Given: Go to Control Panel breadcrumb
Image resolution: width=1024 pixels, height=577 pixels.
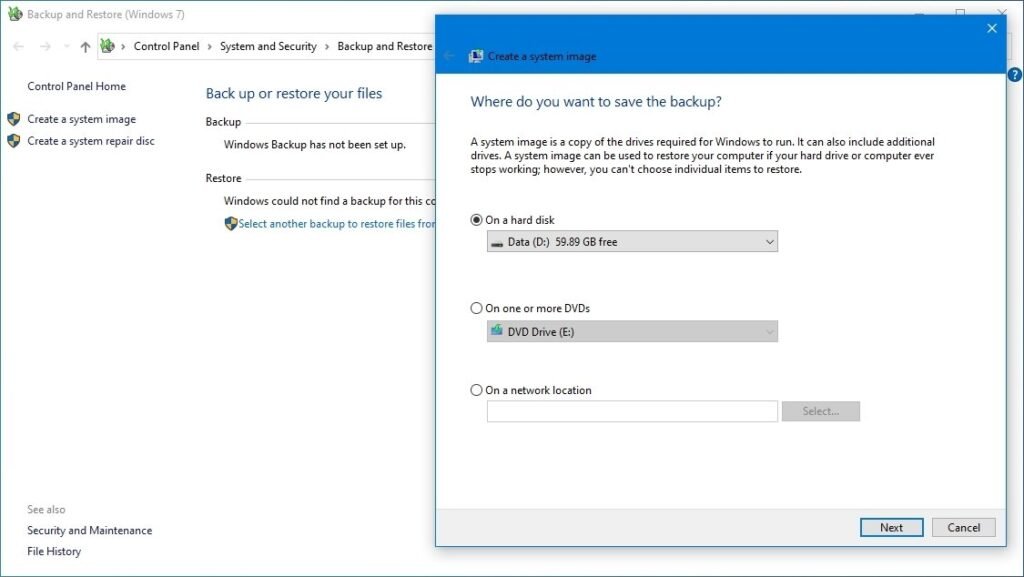Looking at the screenshot, I should (167, 46).
